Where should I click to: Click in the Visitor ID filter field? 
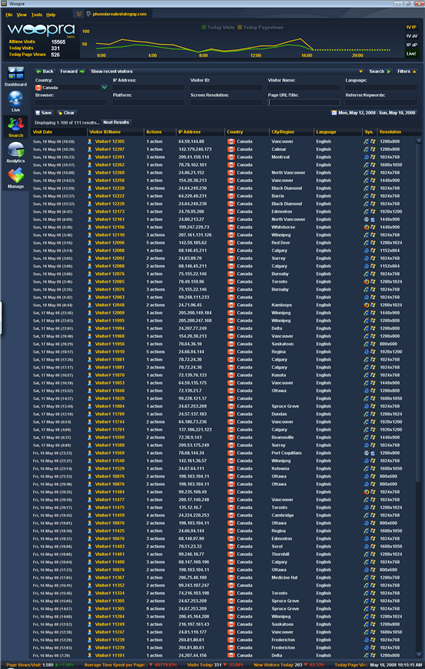(x=226, y=87)
